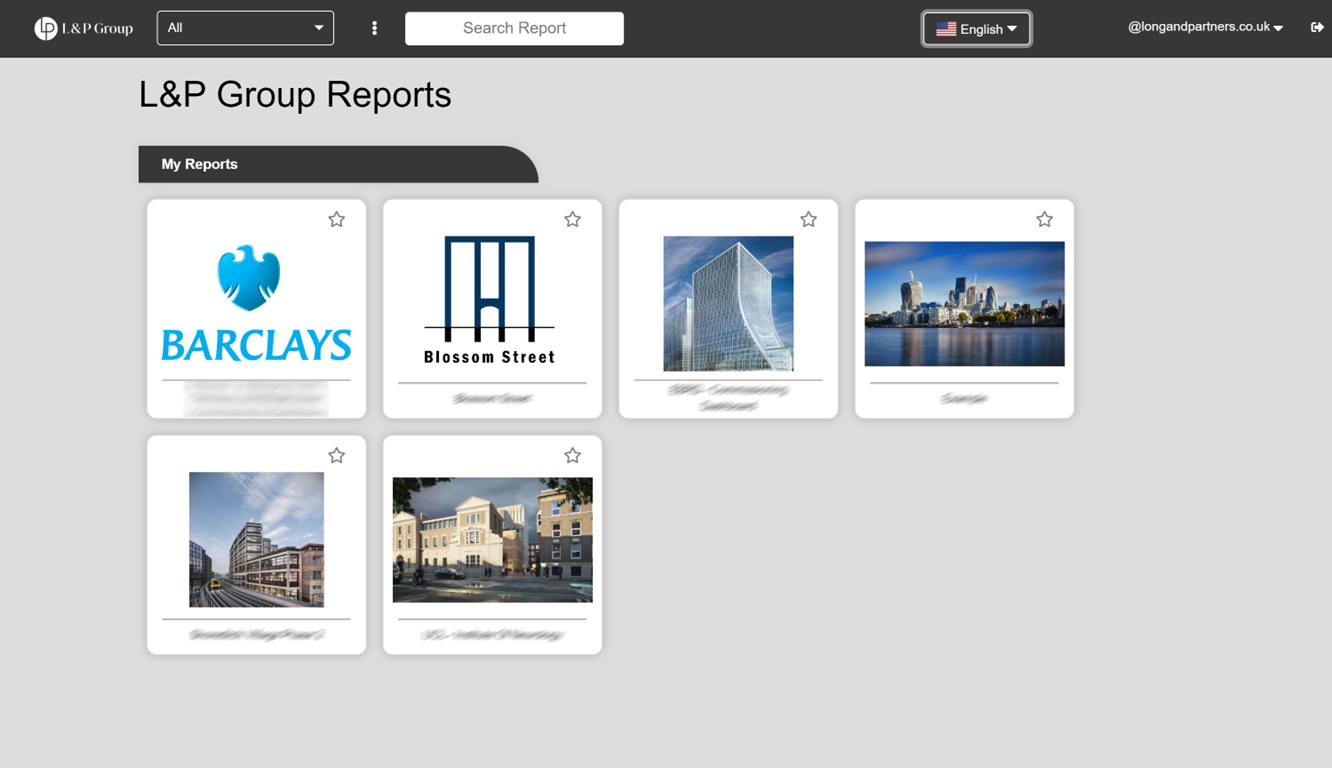
Task: Open the vertical three-dot menu icon
Action: [x=374, y=28]
